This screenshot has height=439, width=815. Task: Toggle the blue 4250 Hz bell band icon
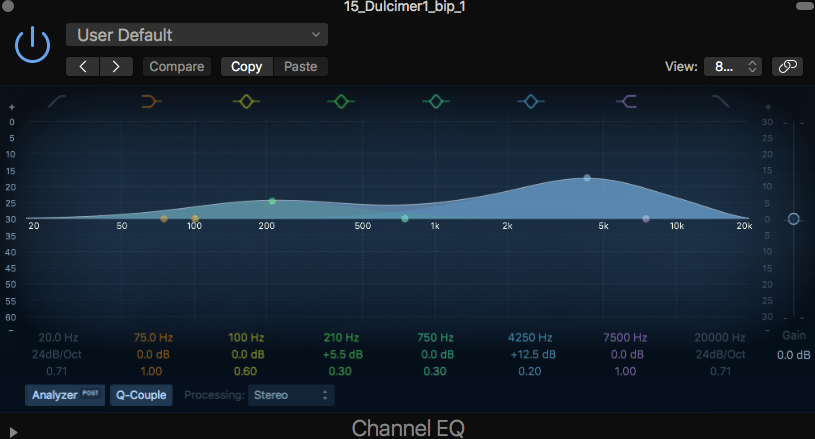tap(530, 101)
